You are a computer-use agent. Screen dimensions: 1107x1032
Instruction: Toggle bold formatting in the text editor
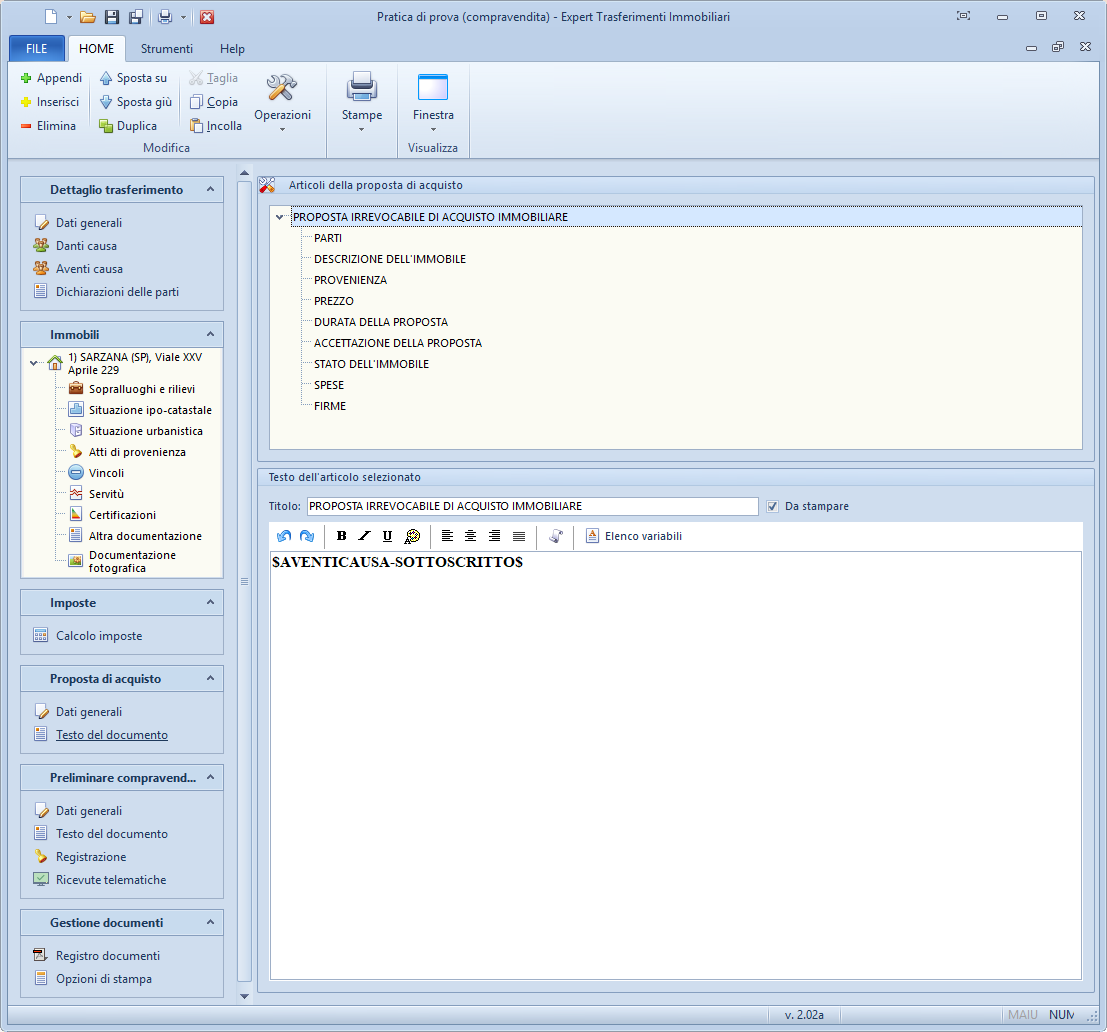(x=342, y=536)
